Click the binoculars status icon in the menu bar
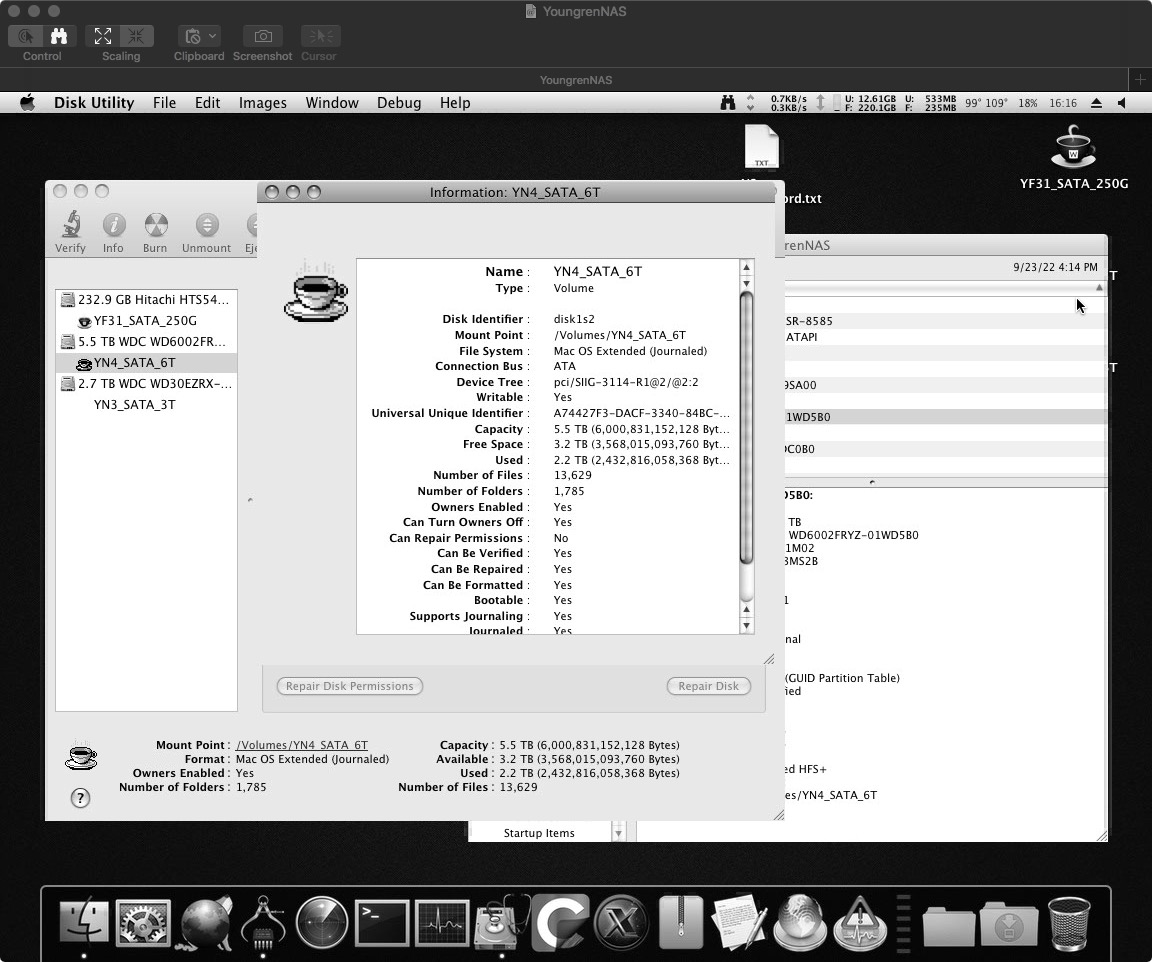The width and height of the screenshot is (1152, 962). click(x=727, y=103)
